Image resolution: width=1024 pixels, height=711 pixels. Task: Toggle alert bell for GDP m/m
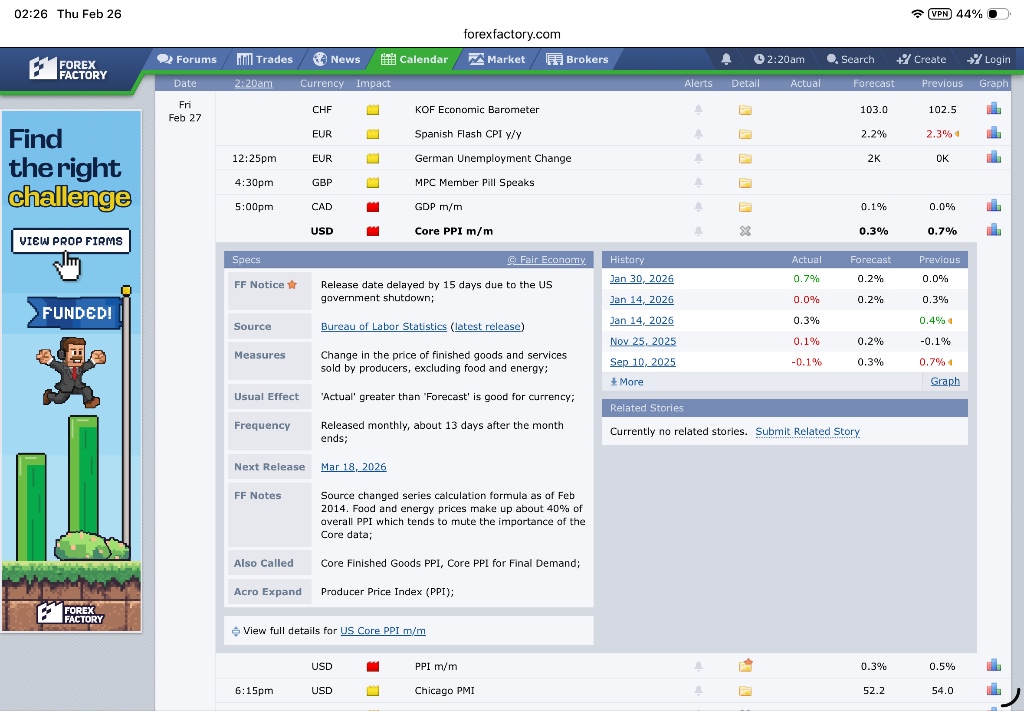(698, 207)
